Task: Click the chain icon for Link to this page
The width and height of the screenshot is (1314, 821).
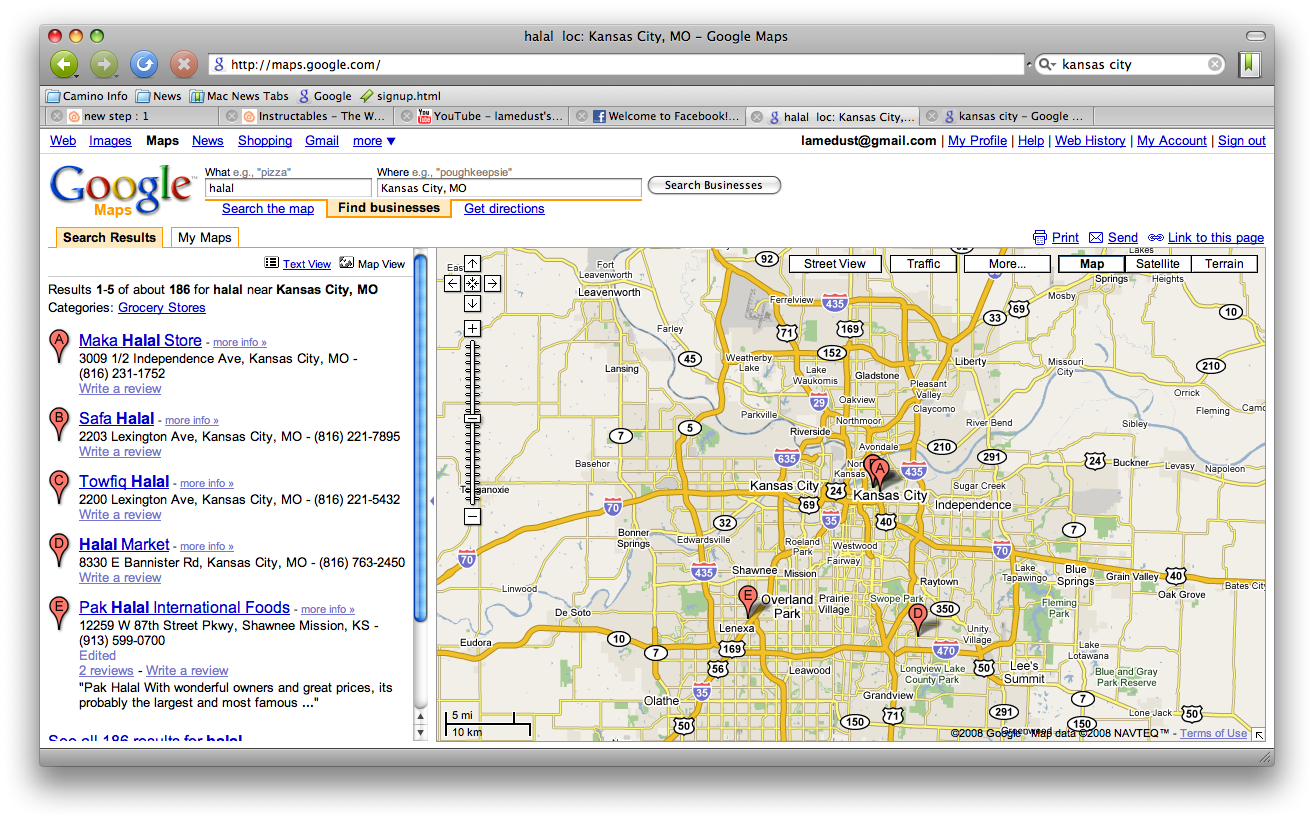Action: tap(1156, 237)
